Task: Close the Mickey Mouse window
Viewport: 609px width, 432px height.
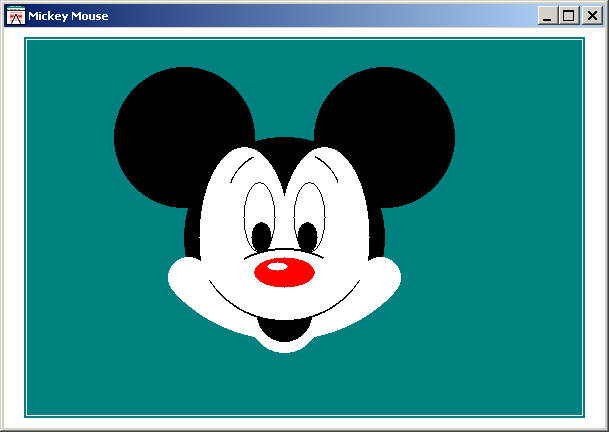Action: click(592, 16)
